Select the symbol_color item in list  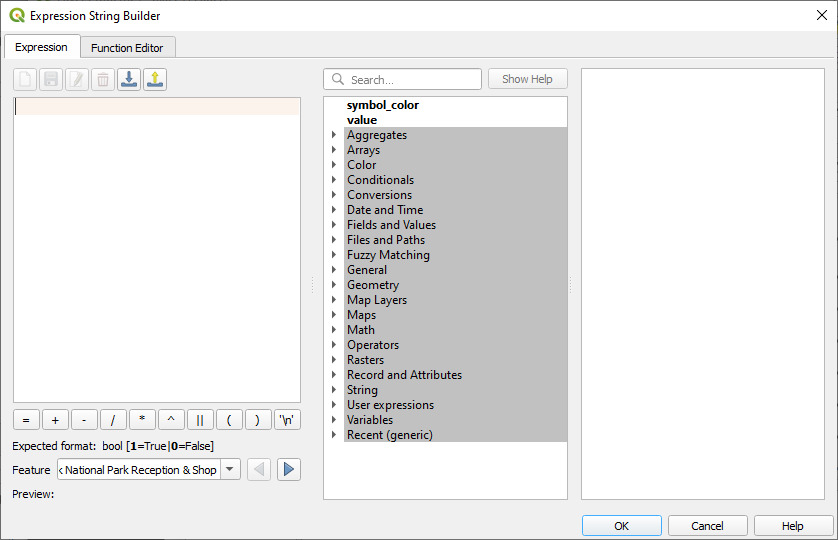(x=383, y=105)
